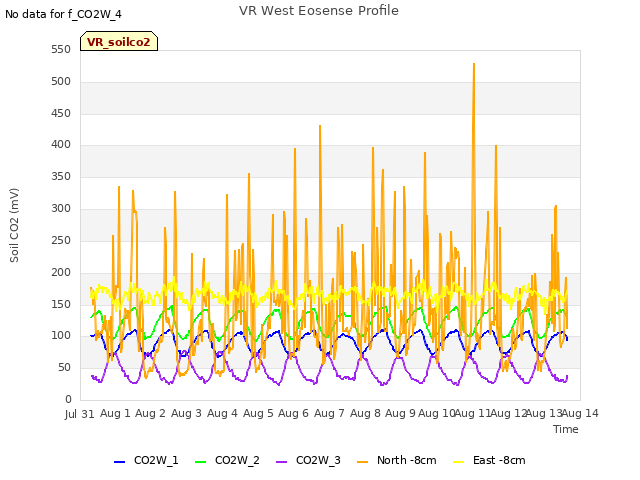Viewport: 640px width, 480px height.
Task: Click the purple CO2W_3 legend swatch
Action: (x=282, y=462)
